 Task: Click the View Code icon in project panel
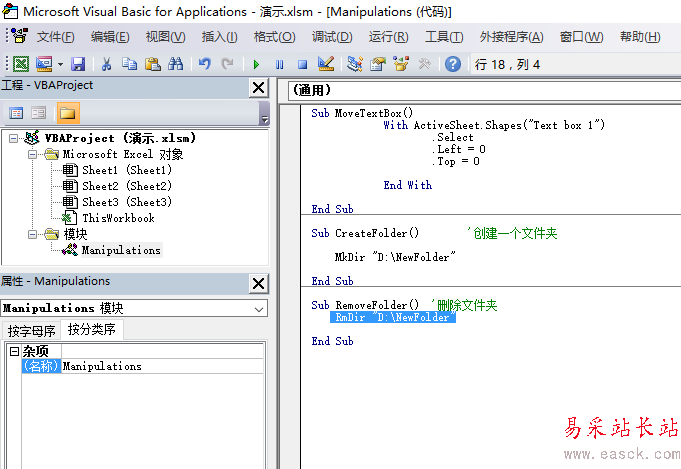click(x=16, y=113)
